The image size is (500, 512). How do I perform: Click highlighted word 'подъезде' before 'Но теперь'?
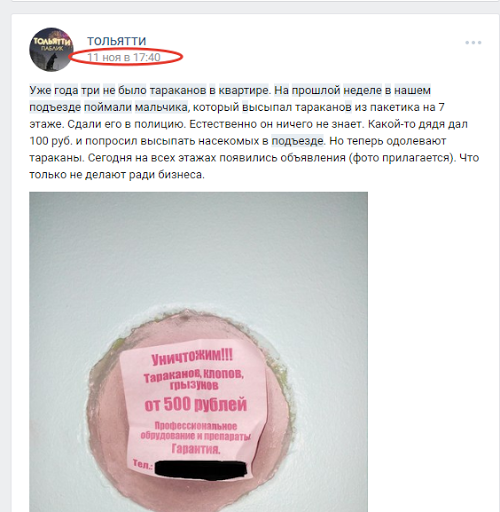point(297,141)
